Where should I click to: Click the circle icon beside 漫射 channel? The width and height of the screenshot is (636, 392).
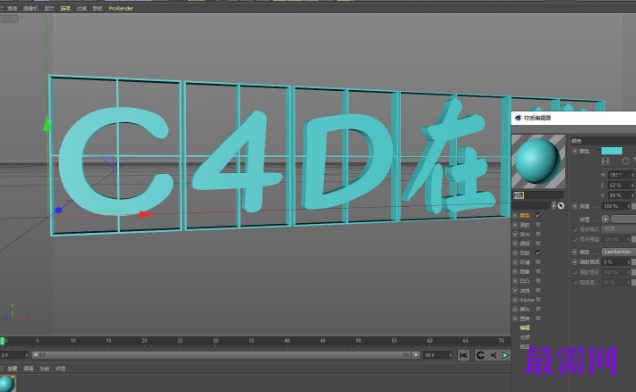515,225
